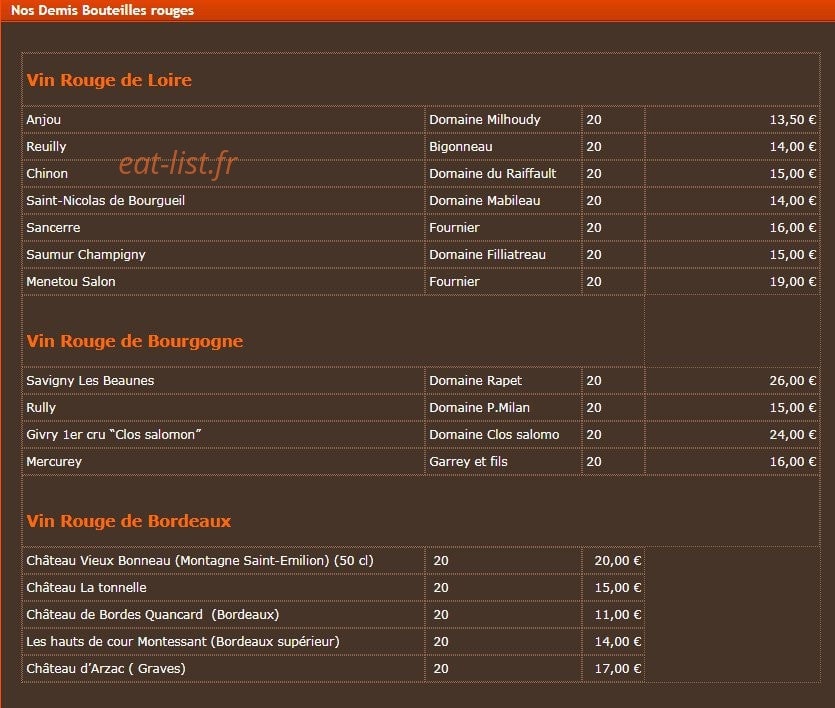Click 'Château de Bordes Quancard' 11,00 € price
This screenshot has height=708, width=835.
click(618, 615)
